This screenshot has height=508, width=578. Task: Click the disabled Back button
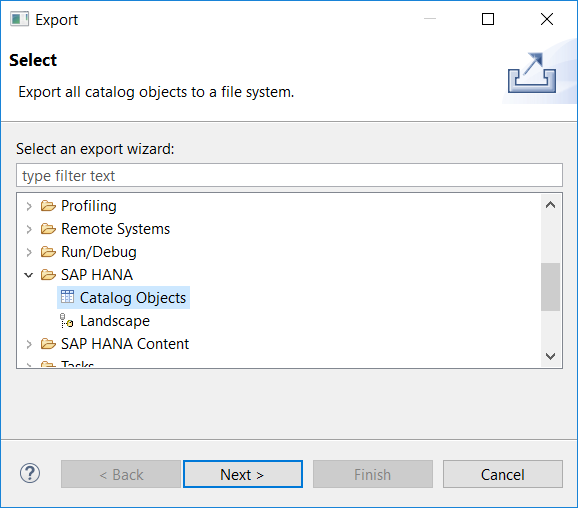pos(121,474)
